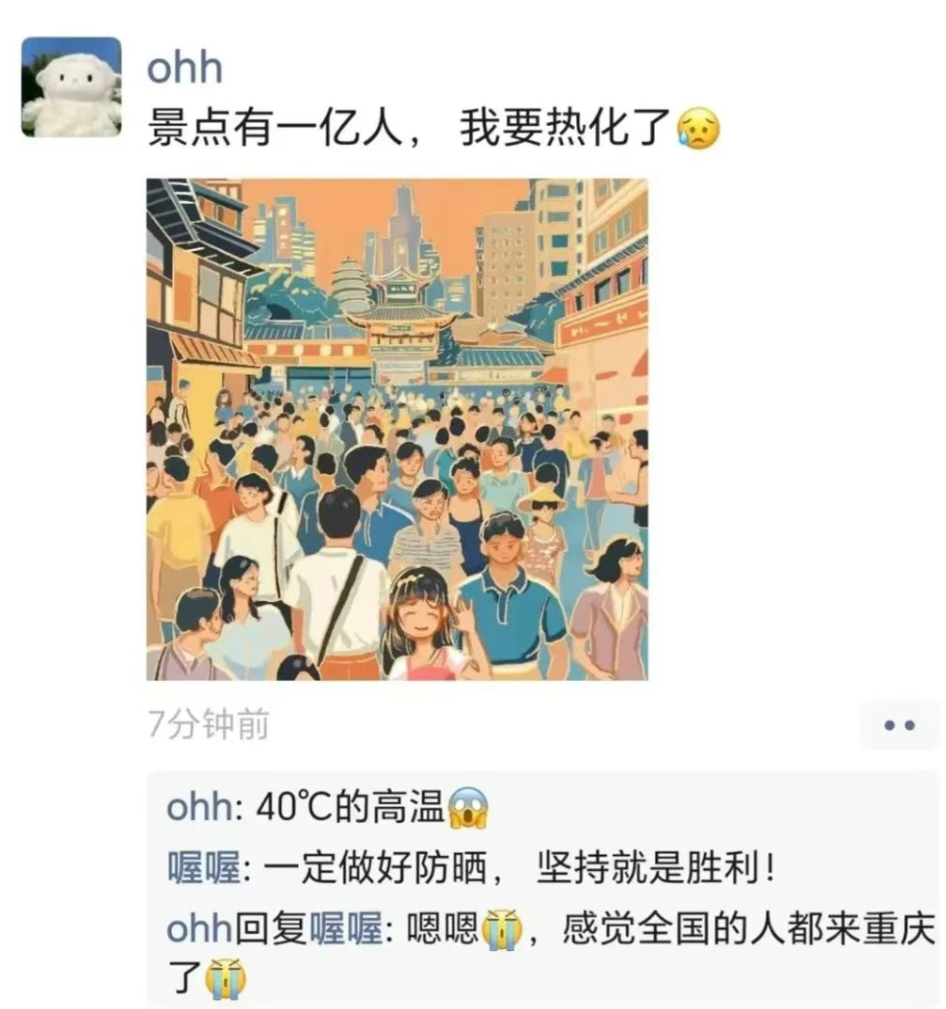This screenshot has width=946, height=1009.
Task: Tap the pagoda building in the illustration
Action: point(349,284)
